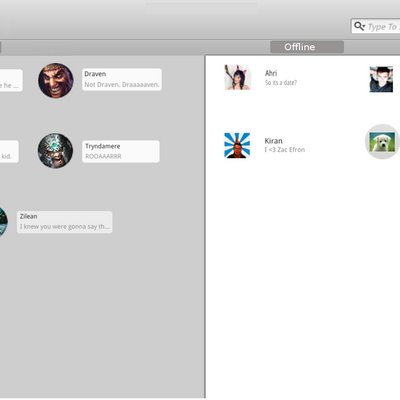Open Draven's contact card

[x=122, y=80]
